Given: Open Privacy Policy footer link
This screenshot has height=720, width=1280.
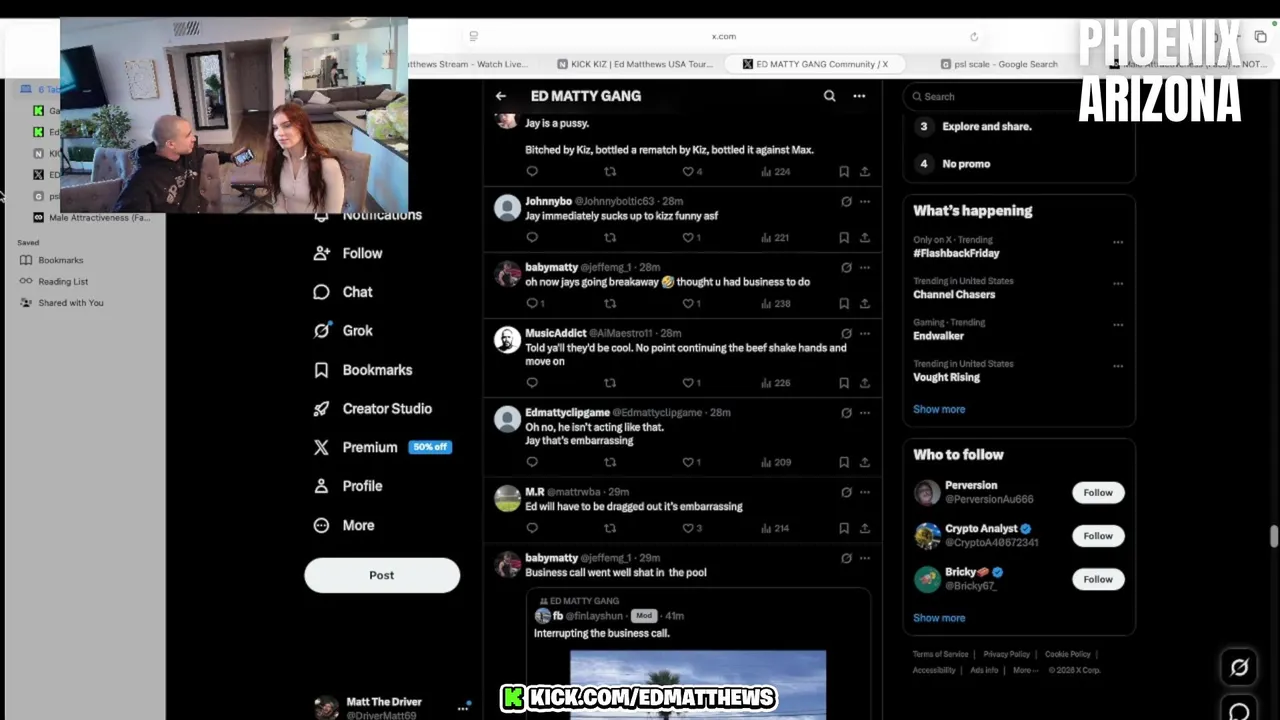Looking at the screenshot, I should pyautogui.click(x=1006, y=654).
